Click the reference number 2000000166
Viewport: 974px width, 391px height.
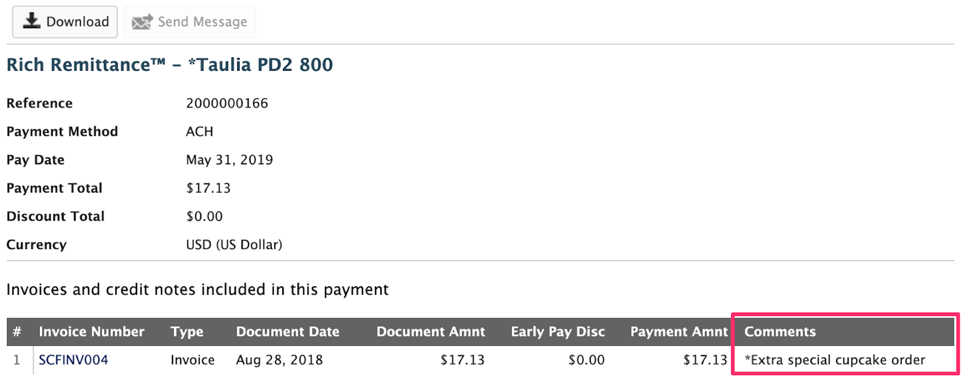pyautogui.click(x=227, y=103)
